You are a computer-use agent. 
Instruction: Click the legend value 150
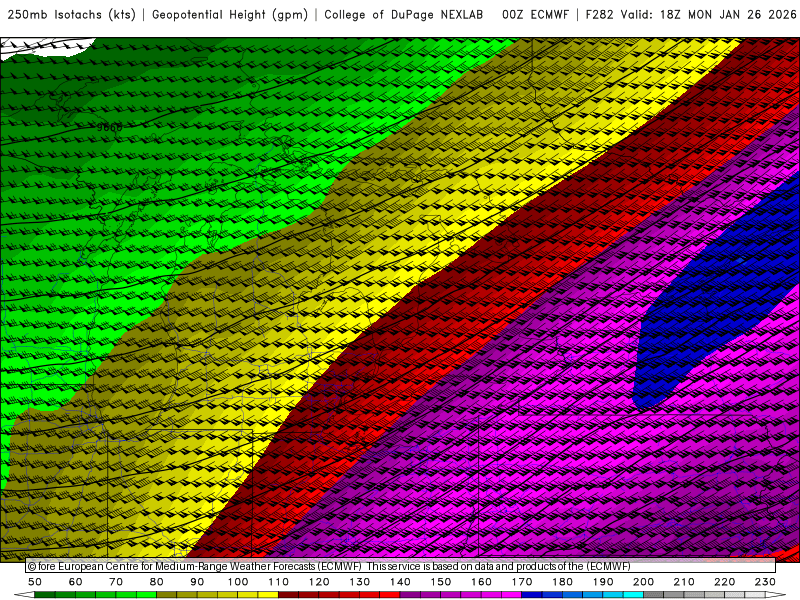pyautogui.click(x=440, y=582)
